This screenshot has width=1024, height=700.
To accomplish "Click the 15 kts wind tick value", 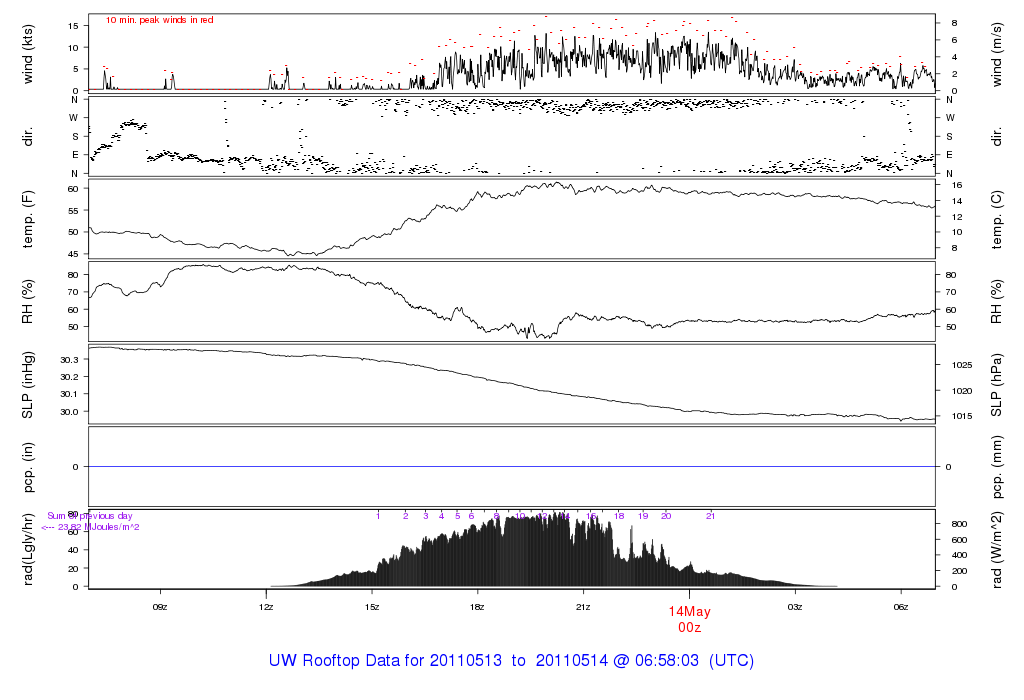I will 73,26.
